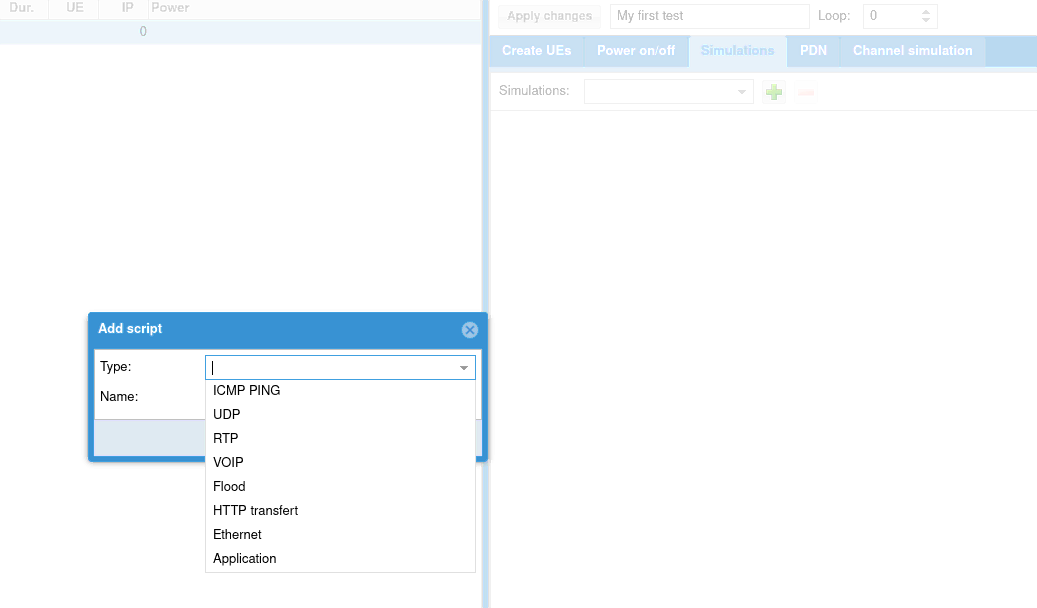Open the Channel simulation tab

point(912,51)
